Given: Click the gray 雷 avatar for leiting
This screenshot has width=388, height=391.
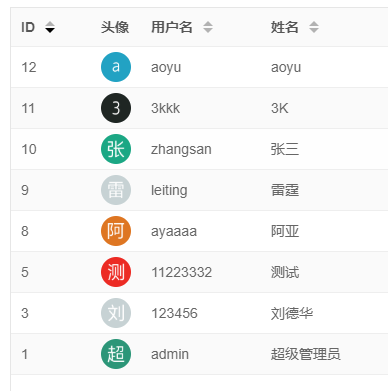Looking at the screenshot, I should coord(116,190).
